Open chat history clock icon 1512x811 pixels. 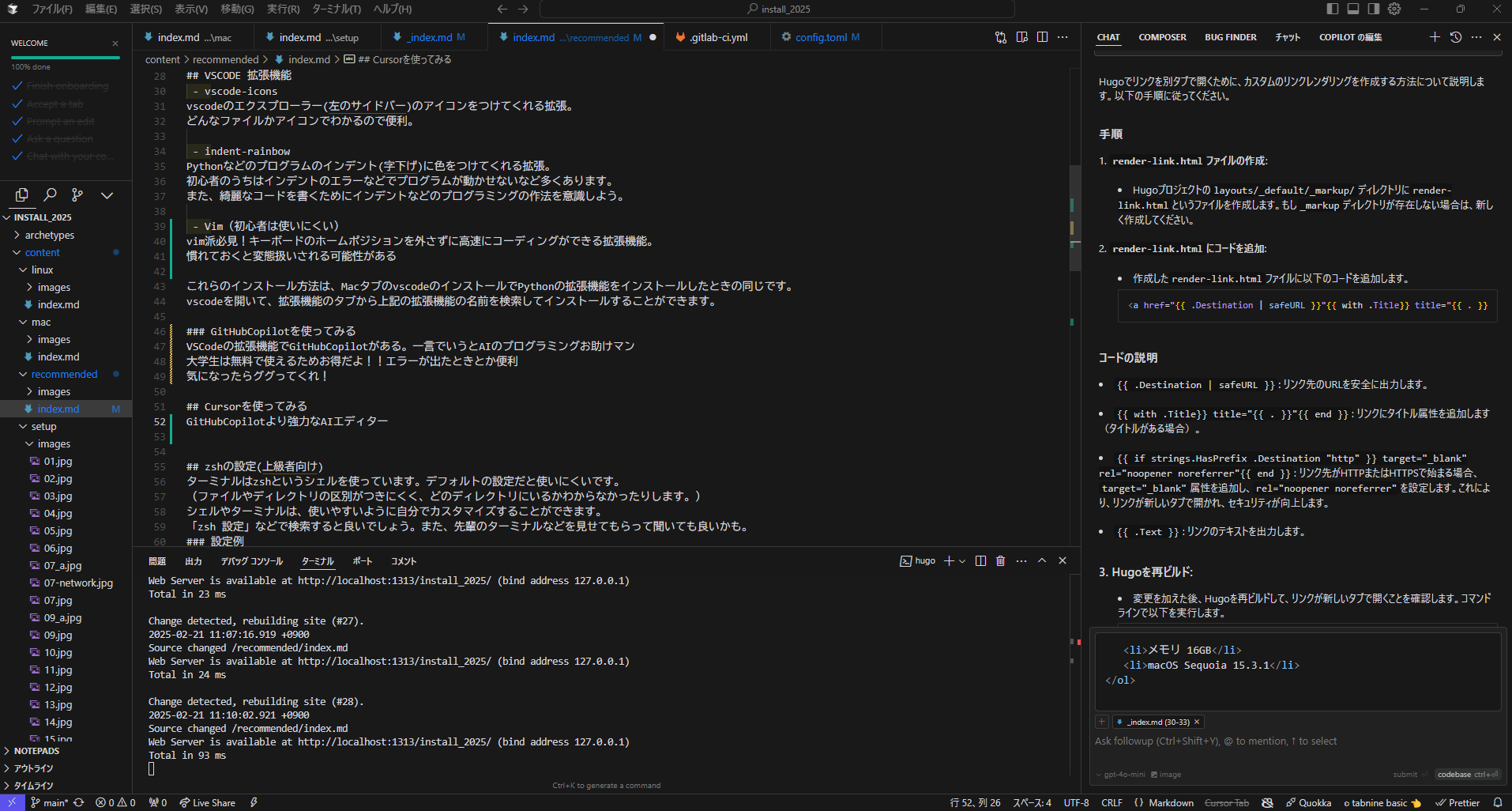click(x=1456, y=37)
